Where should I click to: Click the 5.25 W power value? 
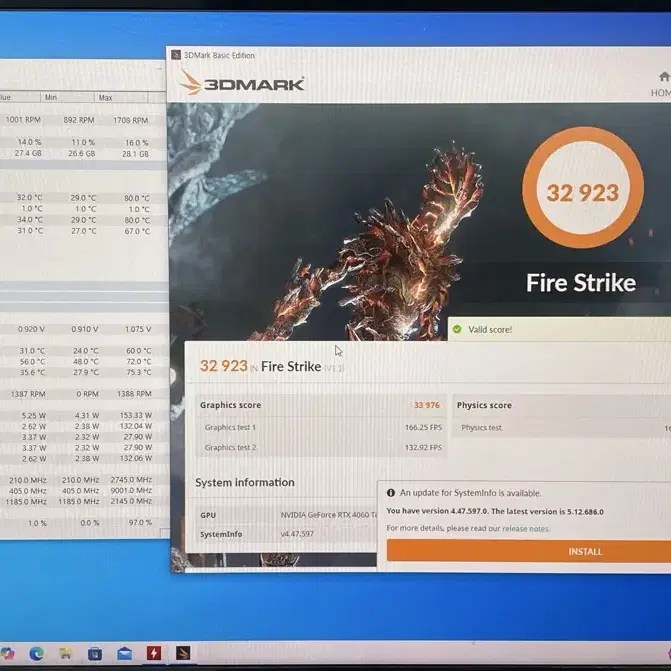click(x=34, y=416)
